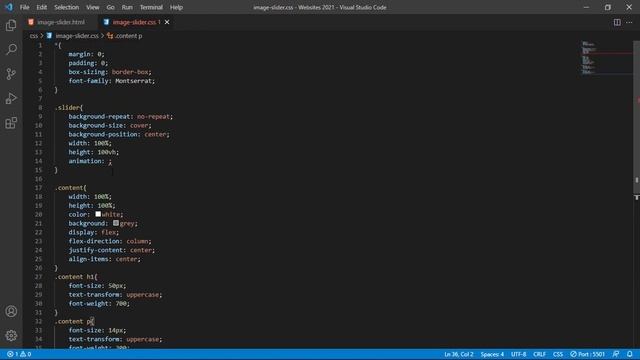Click line number 17 in gutter
The image size is (640, 360).
pyautogui.click(x=39, y=188)
